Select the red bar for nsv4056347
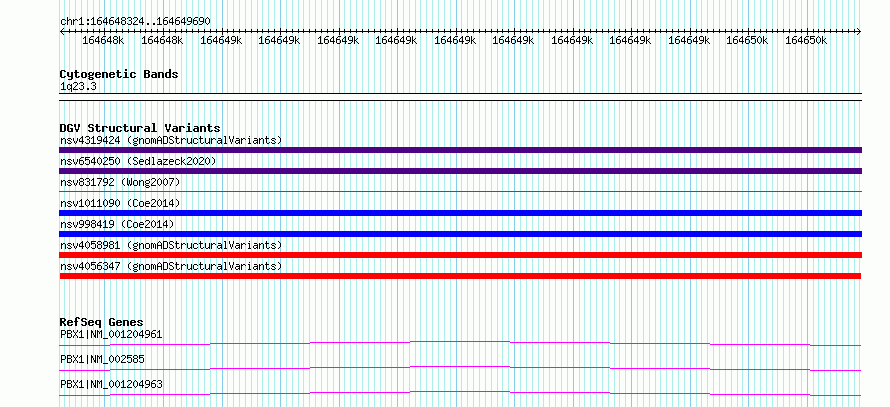This screenshot has width=890, height=407. coord(460,276)
